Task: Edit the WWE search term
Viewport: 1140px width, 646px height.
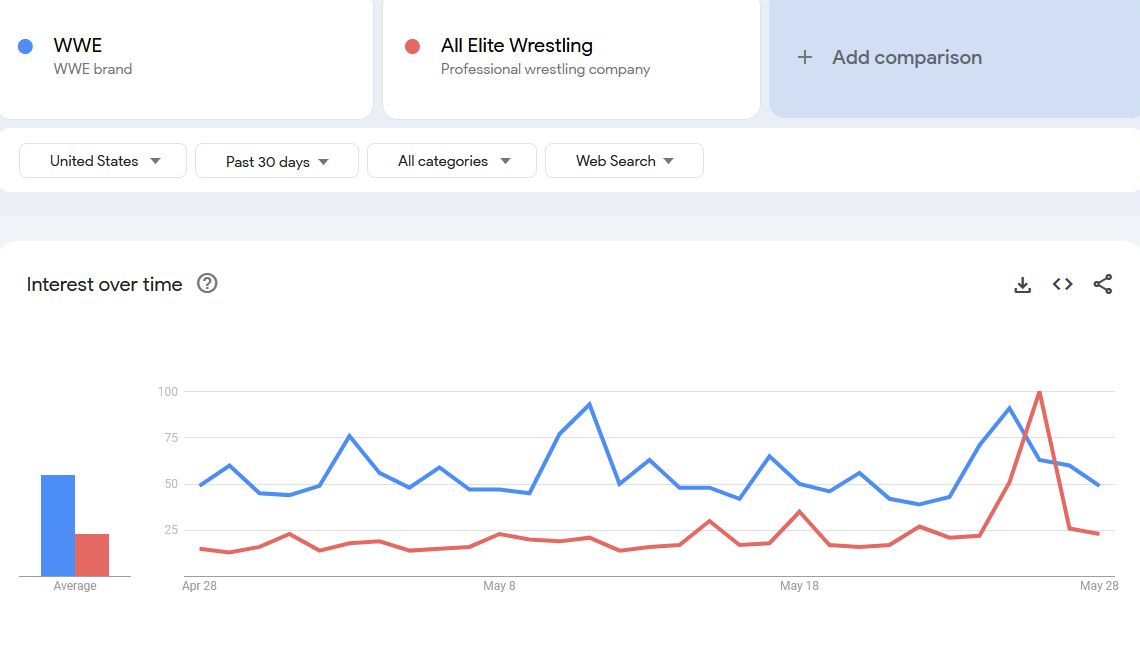Action: click(78, 46)
